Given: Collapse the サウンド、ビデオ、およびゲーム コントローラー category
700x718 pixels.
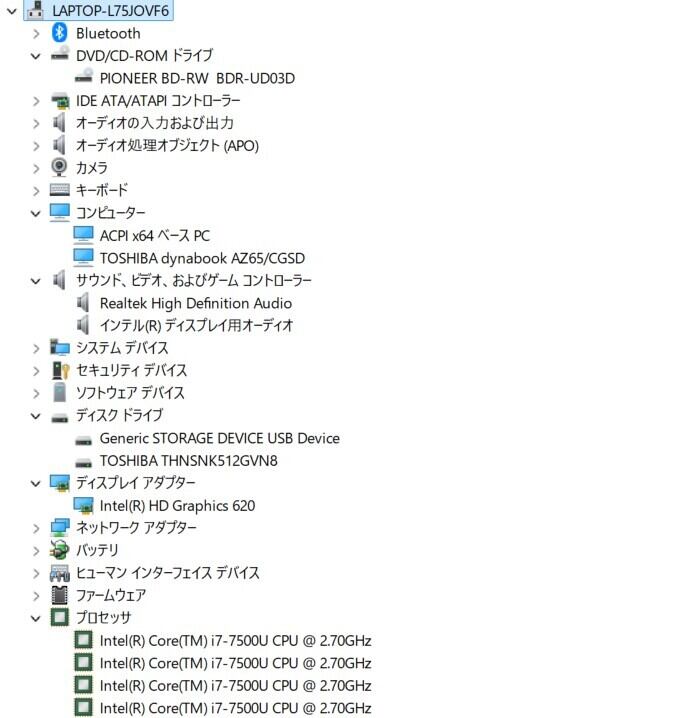Looking at the screenshot, I should click(36, 281).
